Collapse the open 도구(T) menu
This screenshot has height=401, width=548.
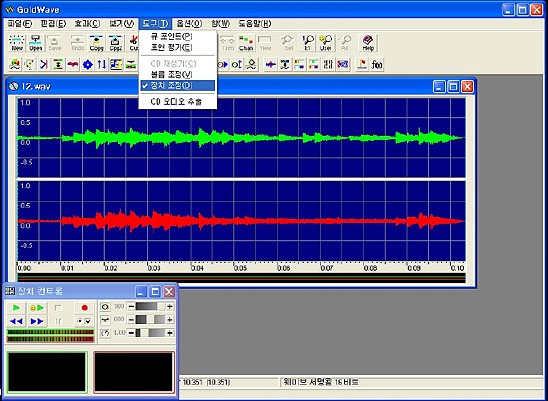point(155,24)
